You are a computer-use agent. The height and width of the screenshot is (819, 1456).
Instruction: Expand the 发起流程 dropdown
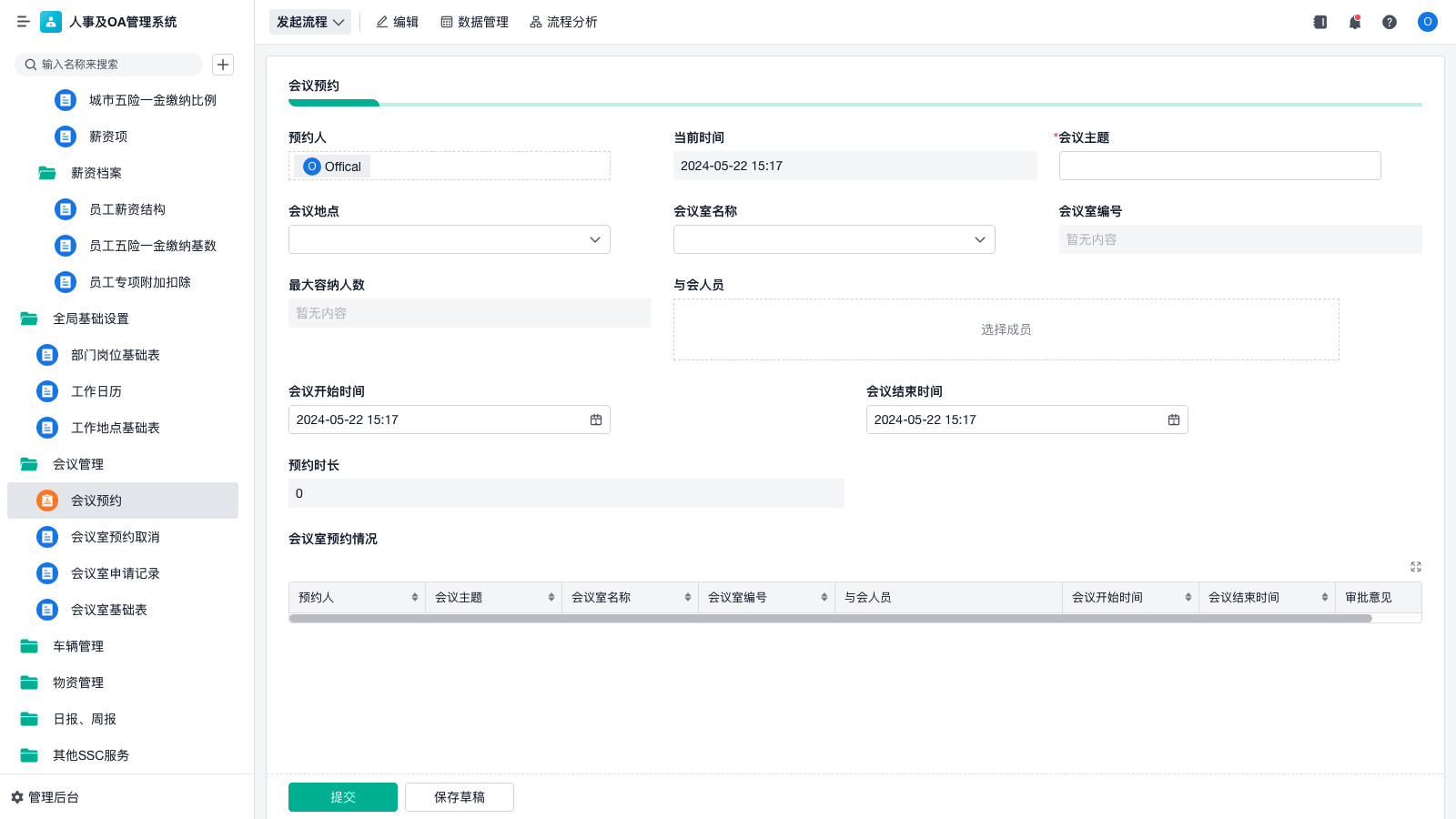click(310, 22)
